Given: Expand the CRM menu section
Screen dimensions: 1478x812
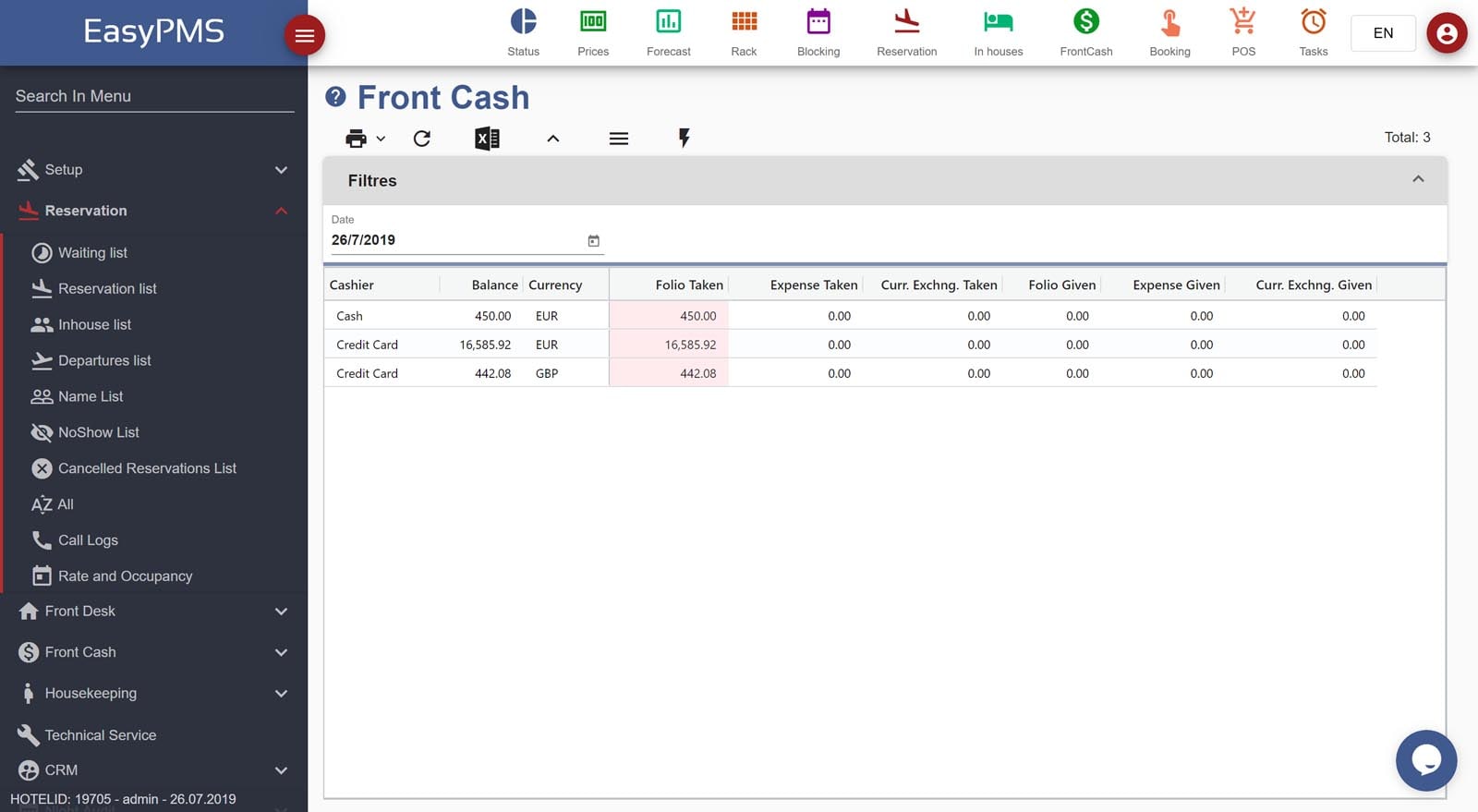Looking at the screenshot, I should 153,770.
